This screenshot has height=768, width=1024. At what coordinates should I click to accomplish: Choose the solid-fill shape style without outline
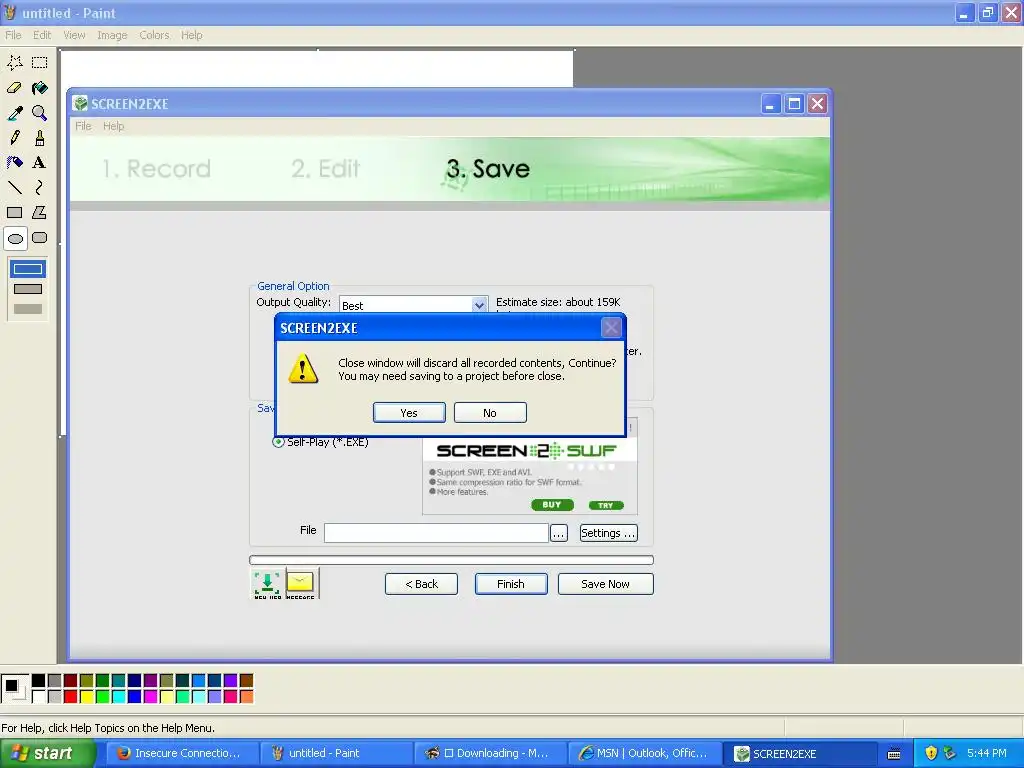(28, 309)
